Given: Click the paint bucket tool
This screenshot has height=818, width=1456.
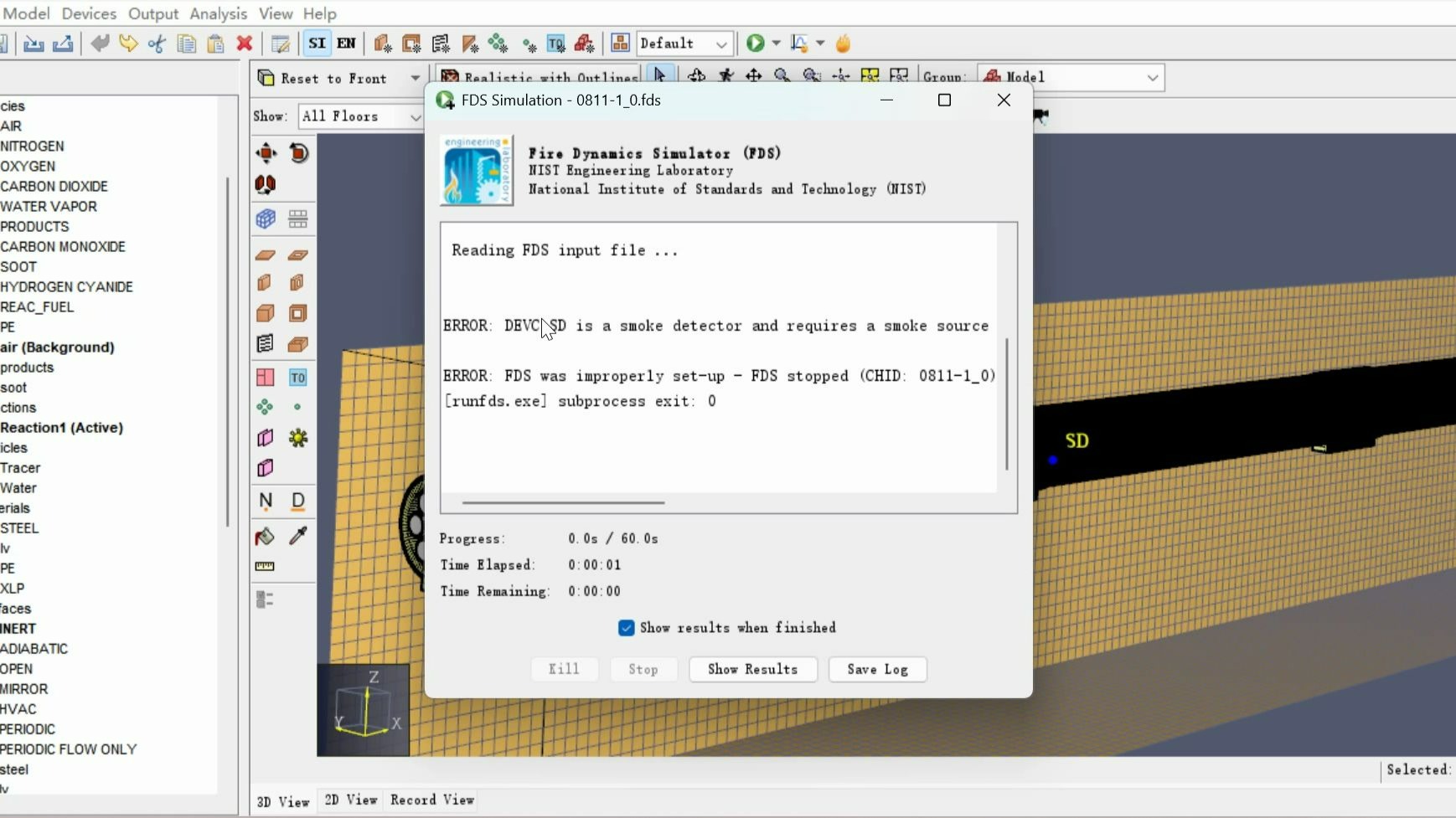Looking at the screenshot, I should 265,537.
